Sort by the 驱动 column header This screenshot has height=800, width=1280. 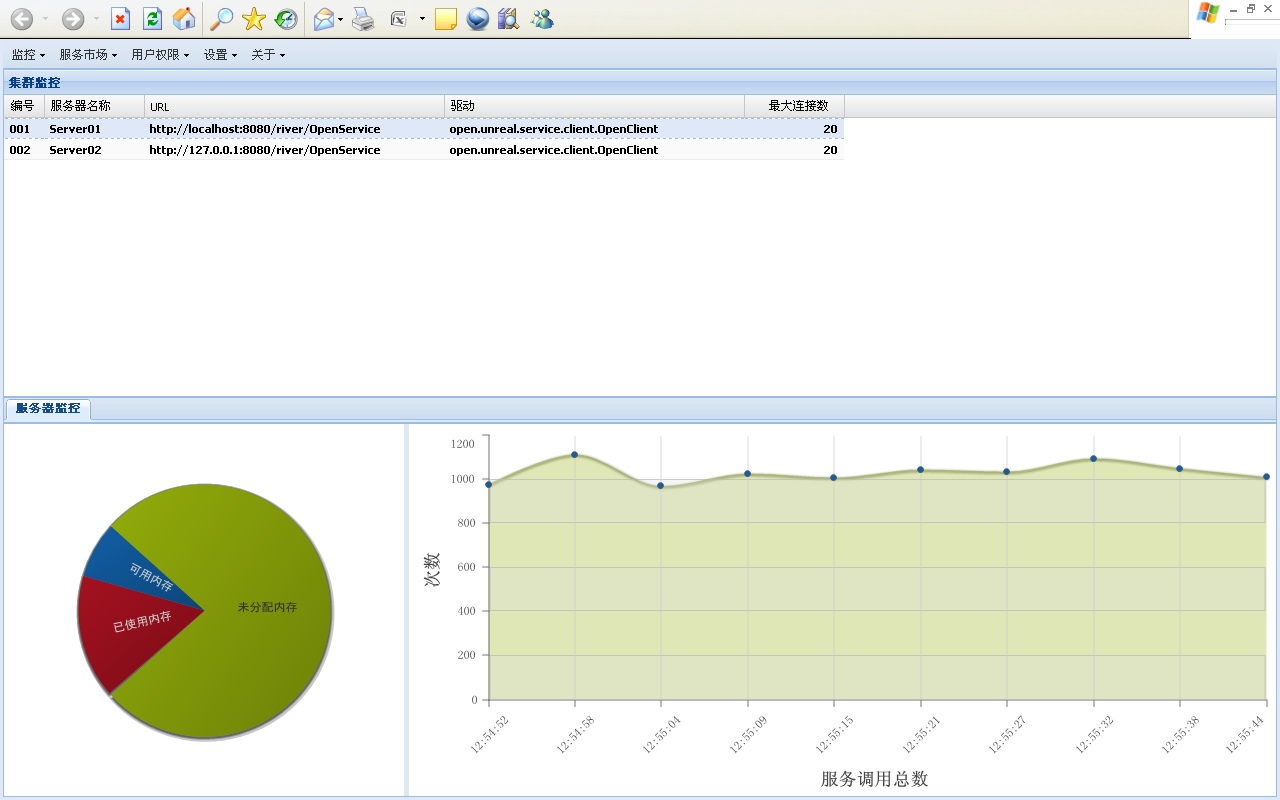click(x=595, y=106)
